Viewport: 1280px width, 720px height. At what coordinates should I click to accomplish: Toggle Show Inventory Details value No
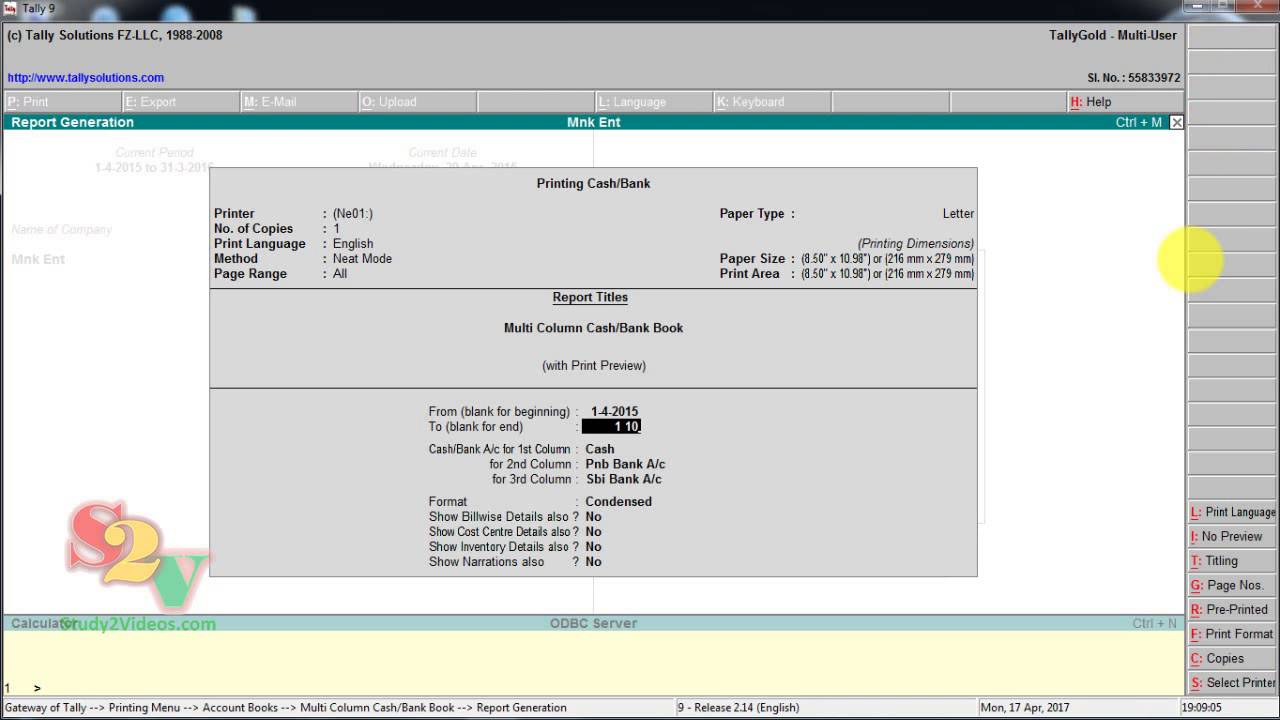593,547
